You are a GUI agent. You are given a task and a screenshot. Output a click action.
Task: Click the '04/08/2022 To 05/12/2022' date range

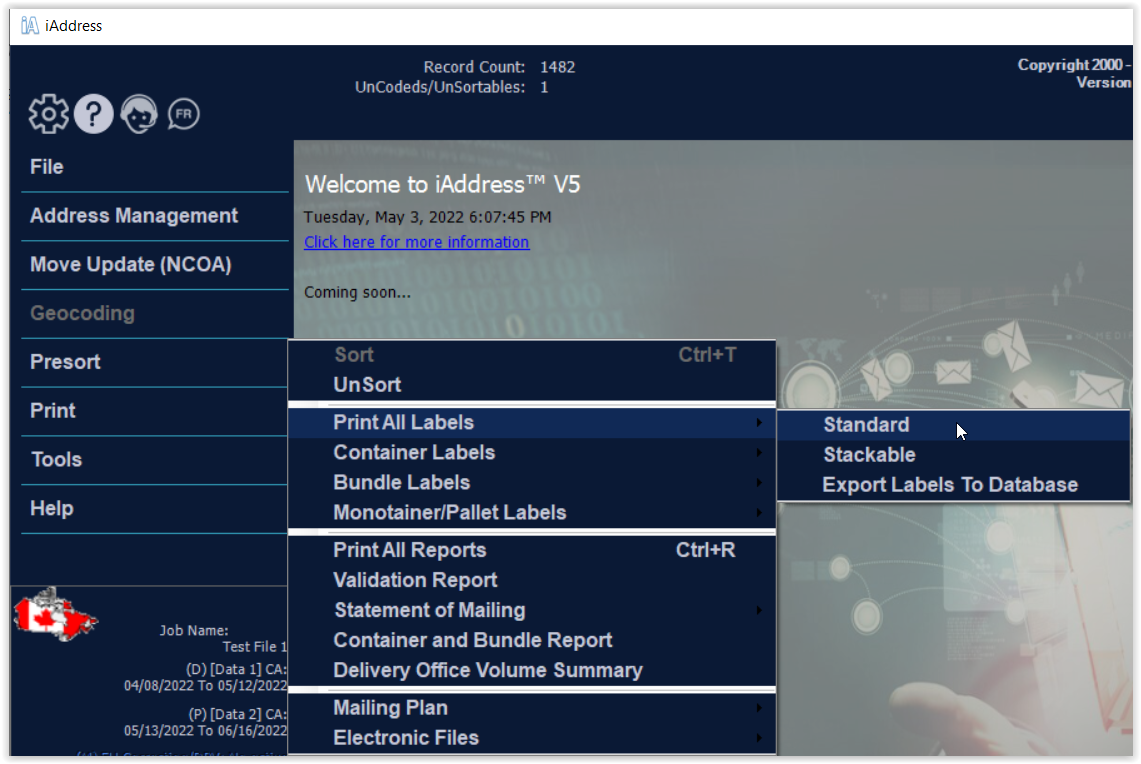point(205,685)
